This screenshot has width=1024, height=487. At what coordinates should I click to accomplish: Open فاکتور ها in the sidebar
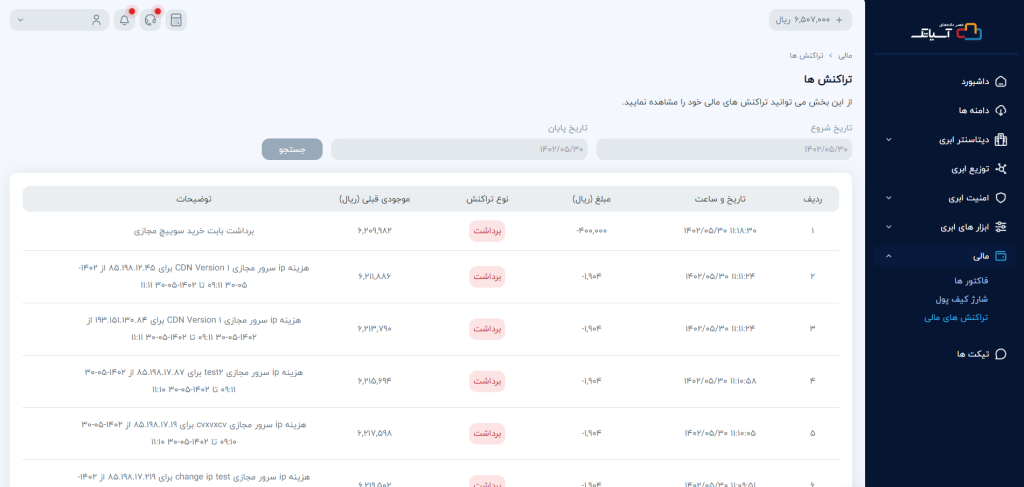(x=971, y=281)
